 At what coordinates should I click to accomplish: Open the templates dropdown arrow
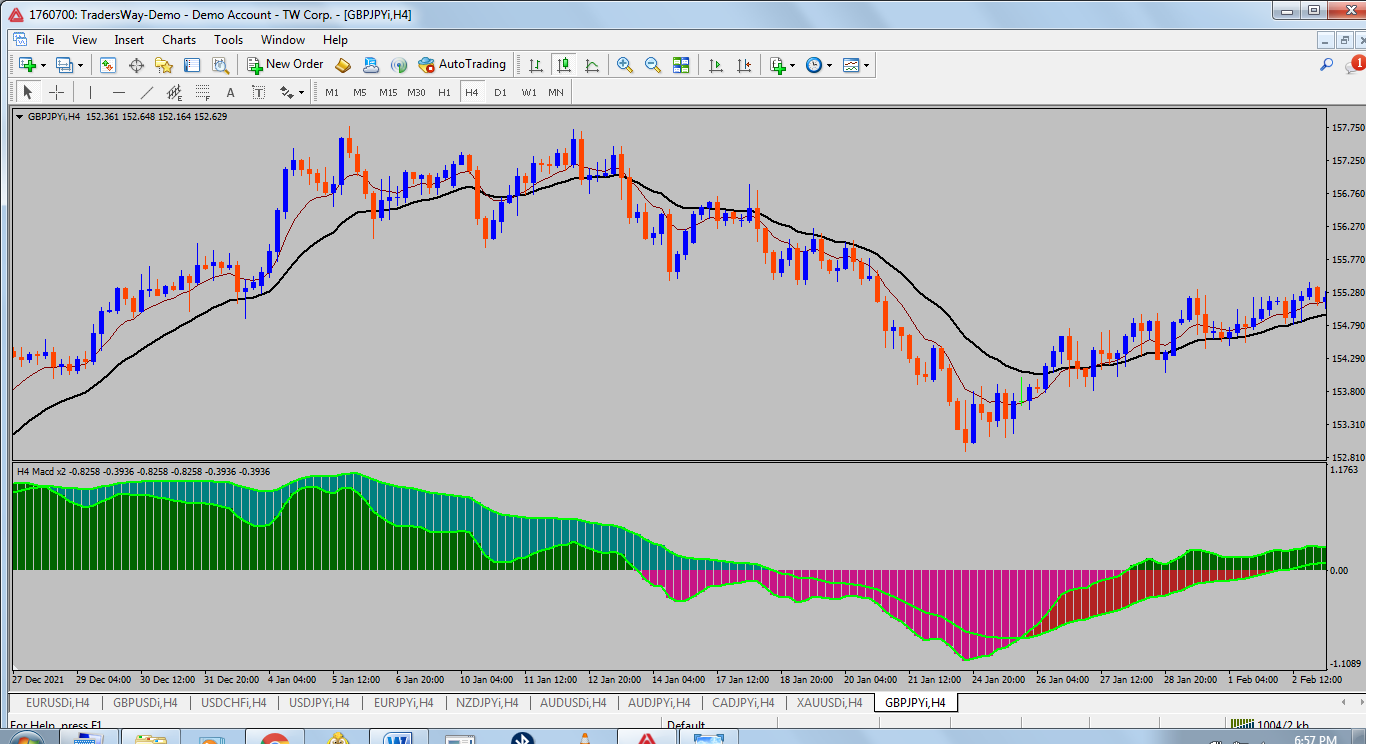click(866, 66)
